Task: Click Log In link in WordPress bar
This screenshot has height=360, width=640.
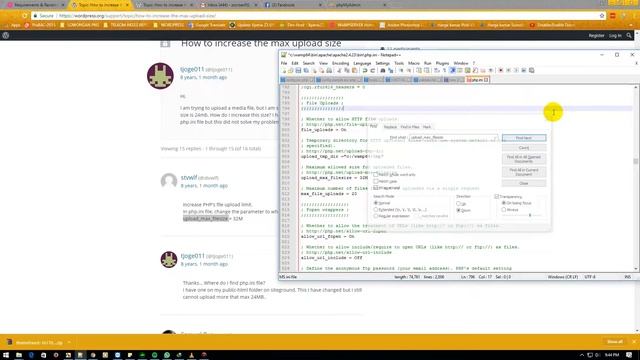Action: click(615, 36)
